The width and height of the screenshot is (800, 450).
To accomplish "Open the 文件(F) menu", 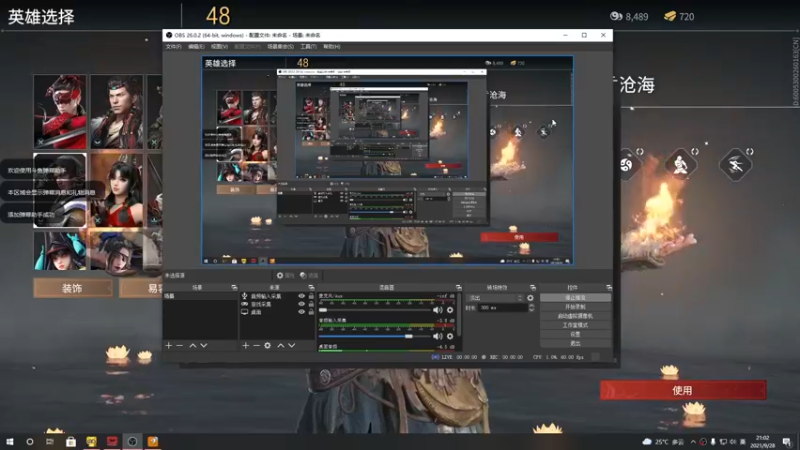I will point(173,46).
